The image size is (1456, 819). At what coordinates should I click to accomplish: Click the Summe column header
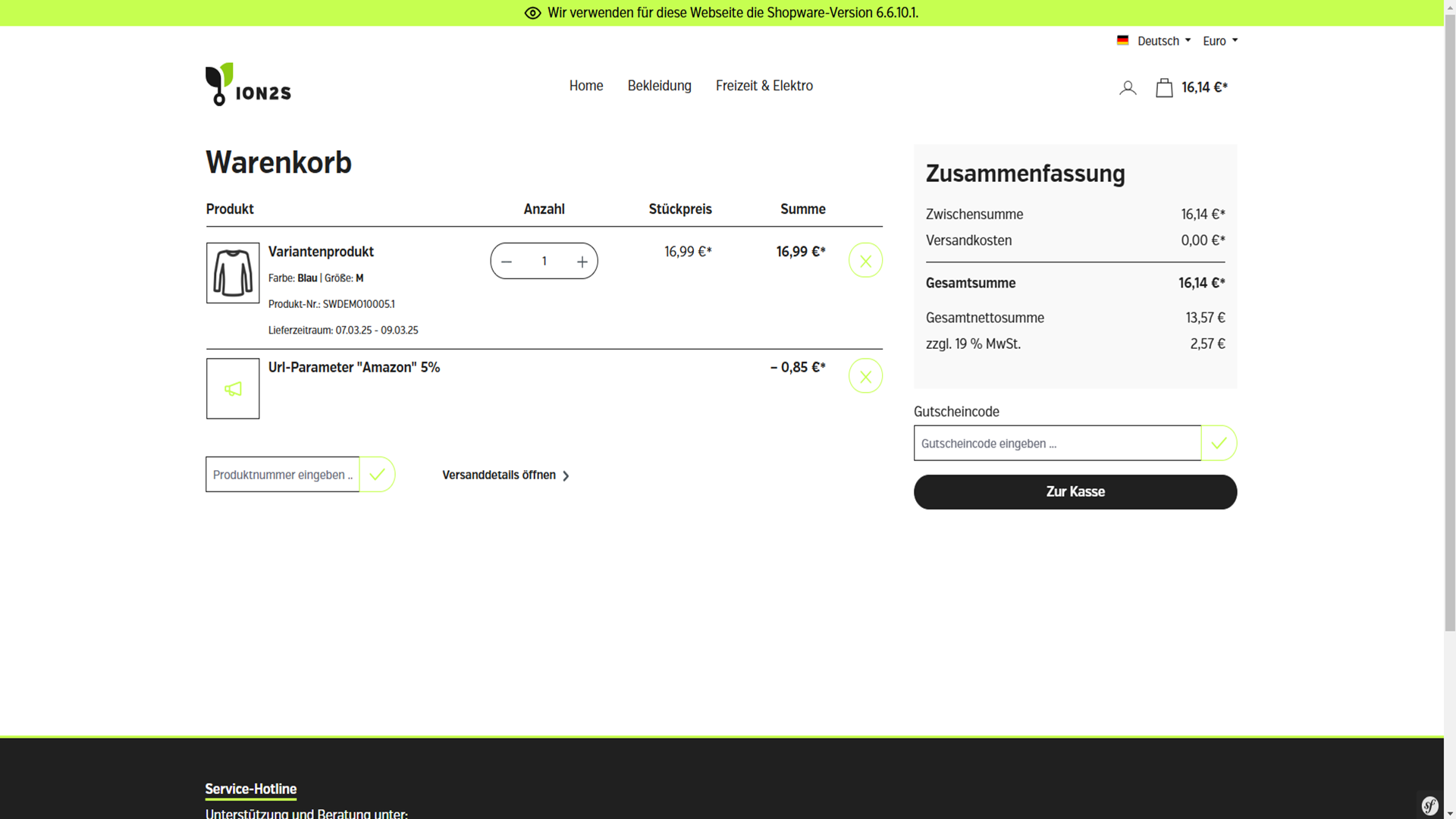click(802, 209)
